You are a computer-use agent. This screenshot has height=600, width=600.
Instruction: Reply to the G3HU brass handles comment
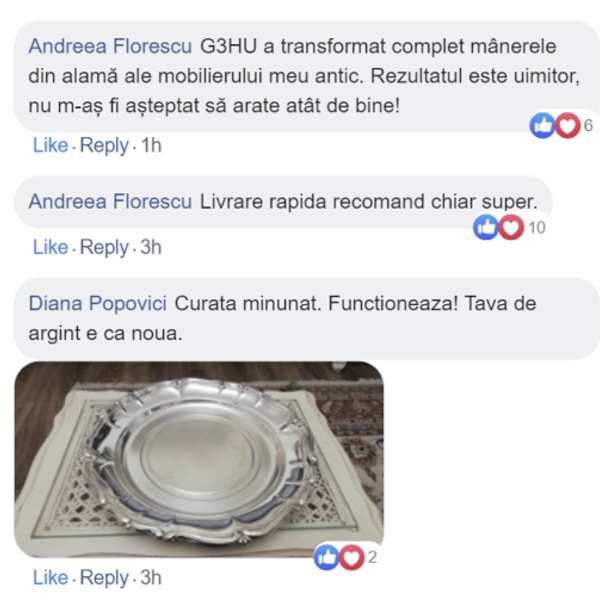click(x=104, y=146)
